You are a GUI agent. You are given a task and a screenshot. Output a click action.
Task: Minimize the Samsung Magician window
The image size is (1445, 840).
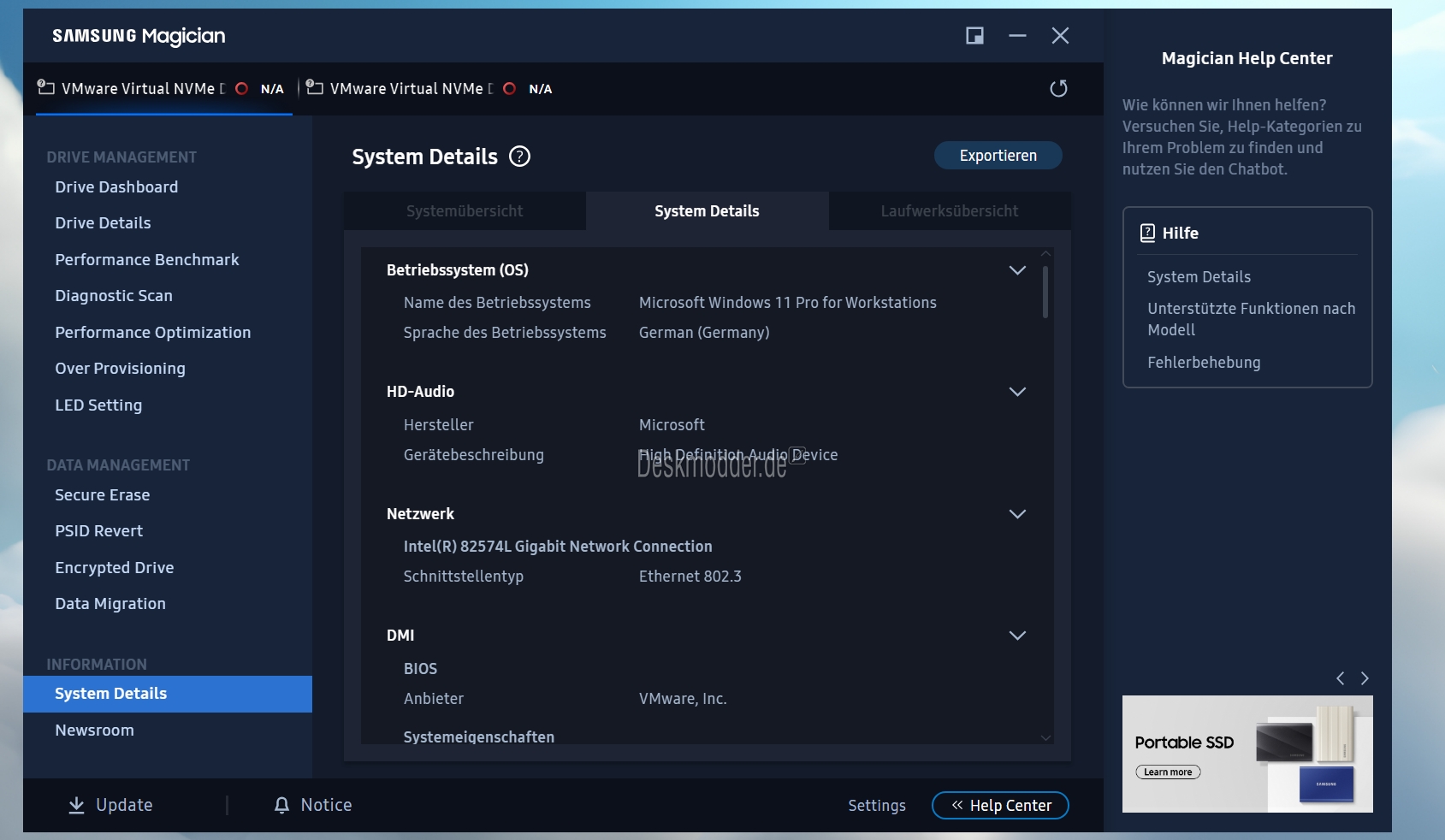click(x=1017, y=35)
